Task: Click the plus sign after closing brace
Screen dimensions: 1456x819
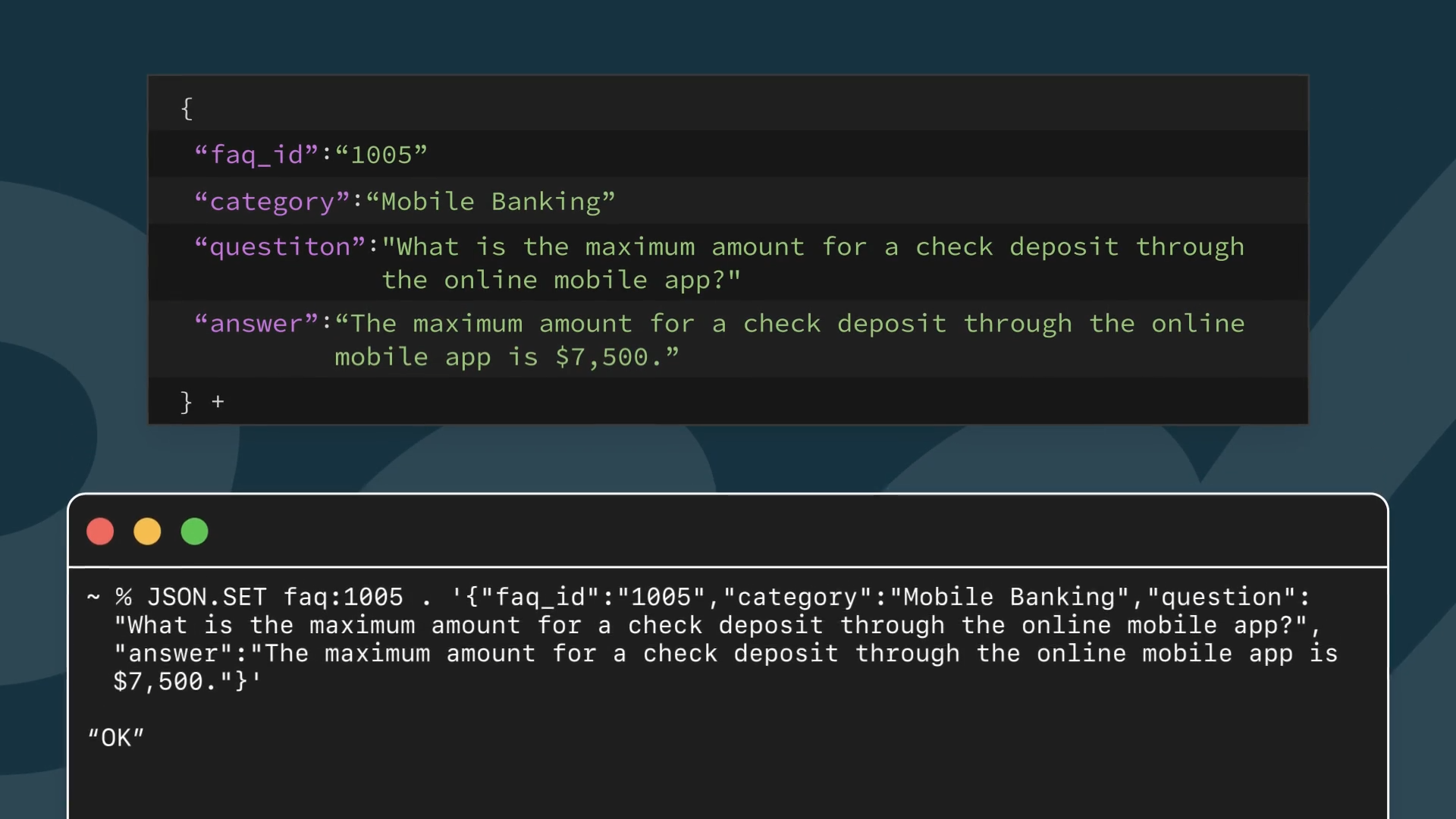Action: pos(218,402)
